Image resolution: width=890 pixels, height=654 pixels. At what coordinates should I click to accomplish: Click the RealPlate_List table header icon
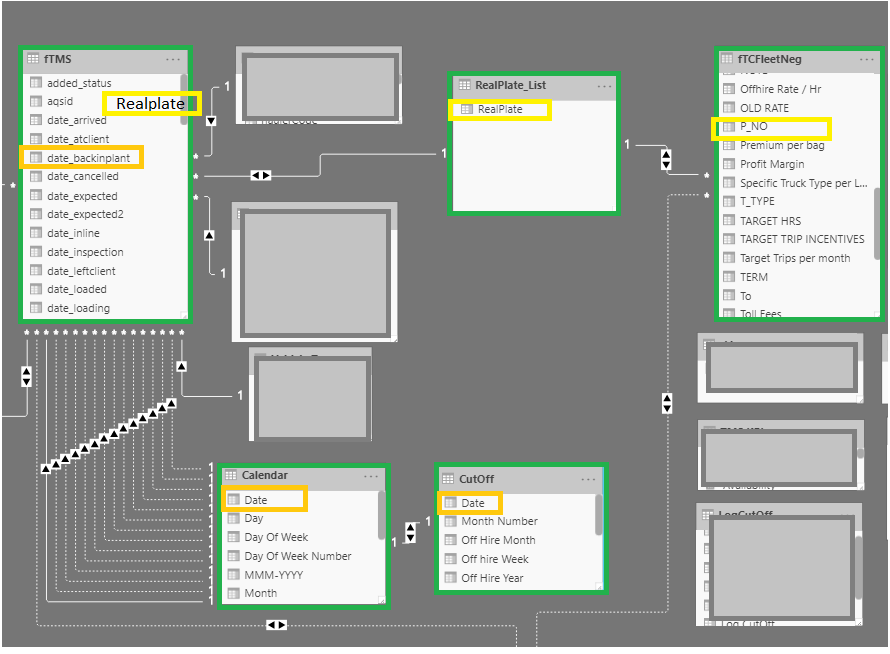(465, 85)
